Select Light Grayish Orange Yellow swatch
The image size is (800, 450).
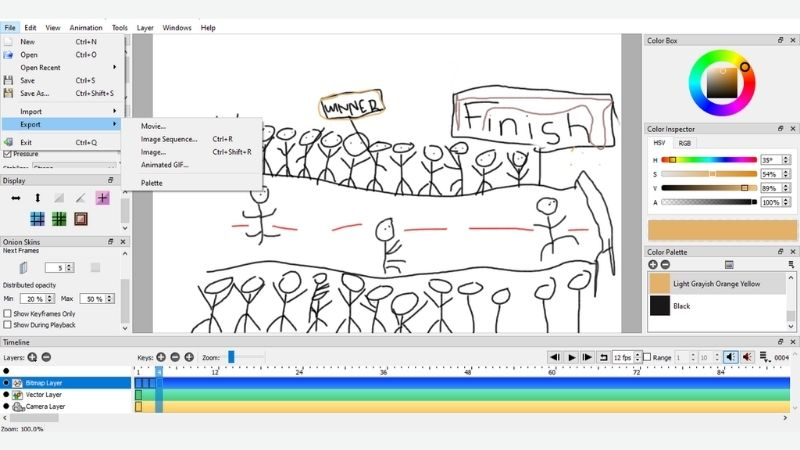pyautogui.click(x=659, y=284)
